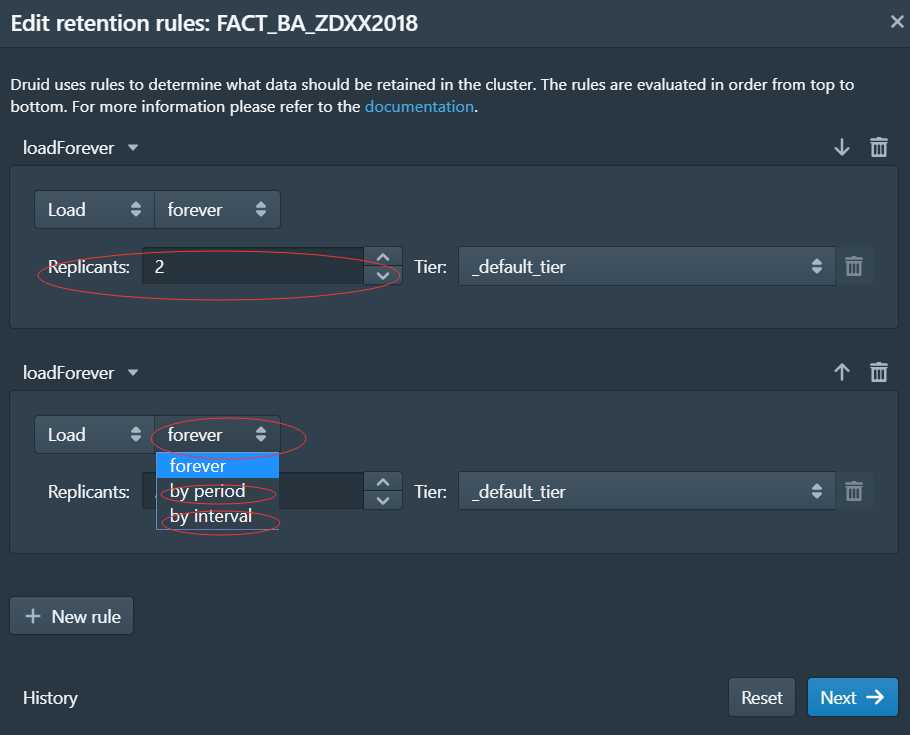Decrease replicants in second rule
This screenshot has height=735, width=910.
[x=382, y=500]
